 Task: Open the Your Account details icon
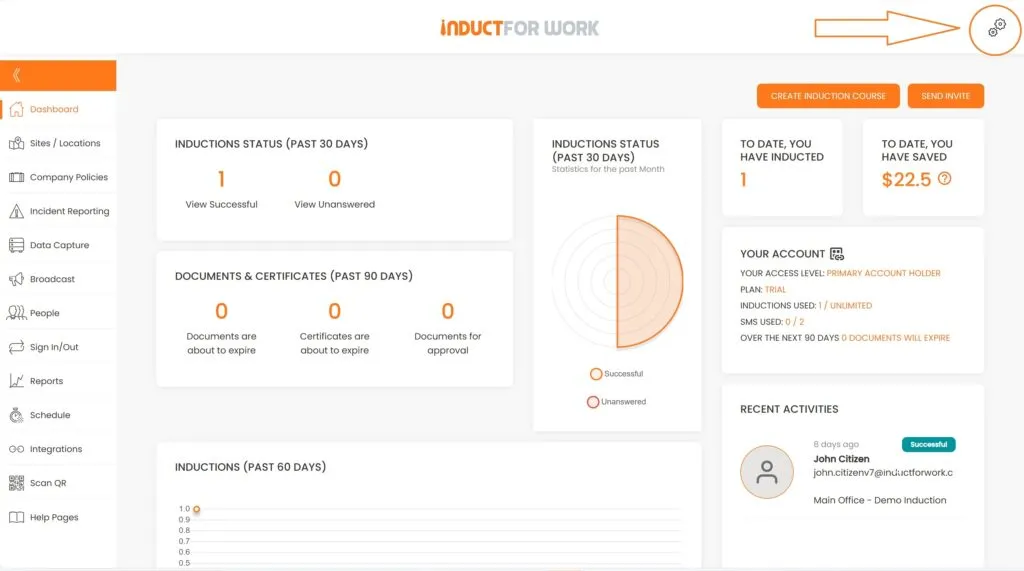click(837, 253)
